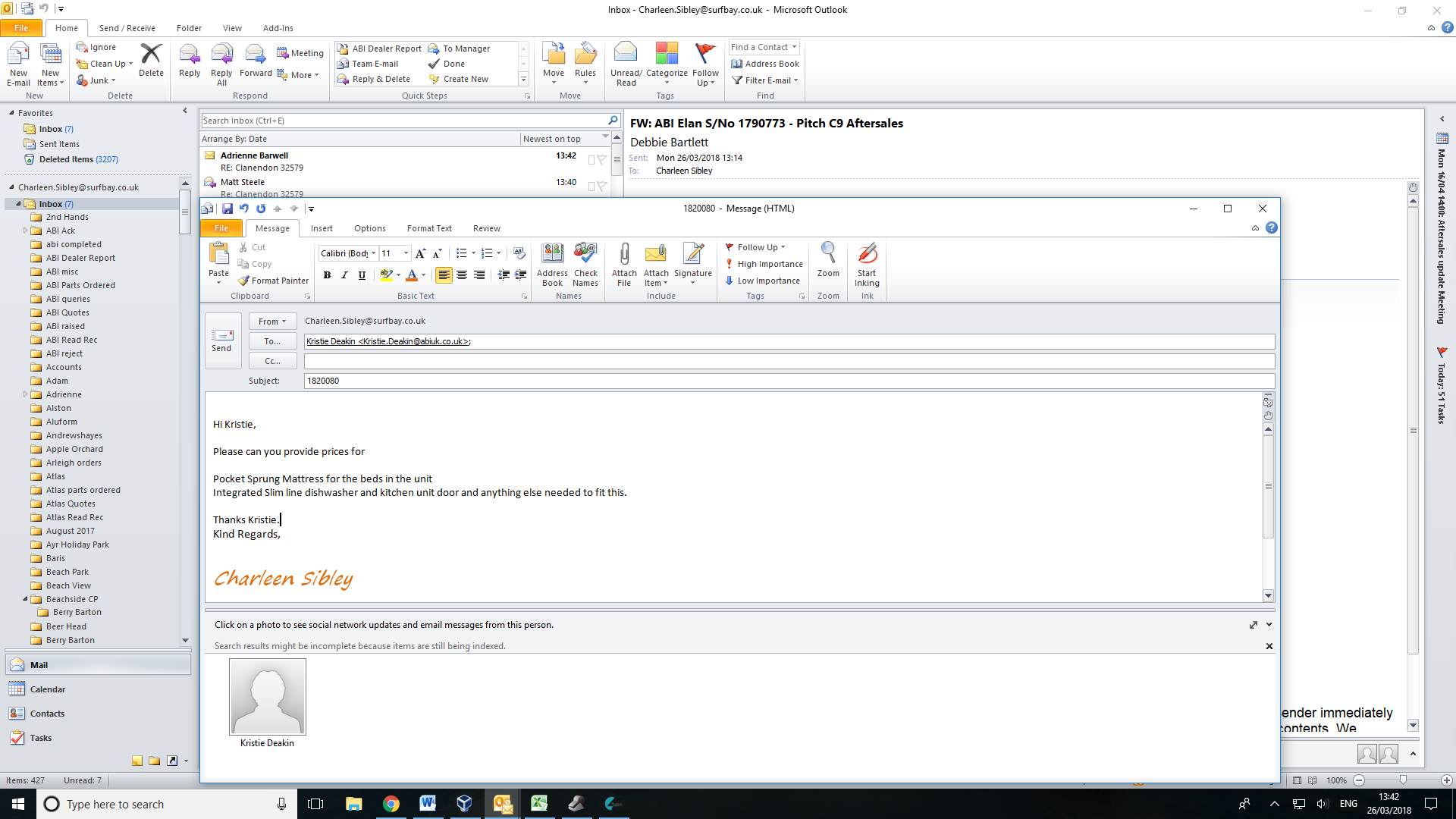1456x819 pixels.
Task: Open the Address Book in message ribbon
Action: 552,263
